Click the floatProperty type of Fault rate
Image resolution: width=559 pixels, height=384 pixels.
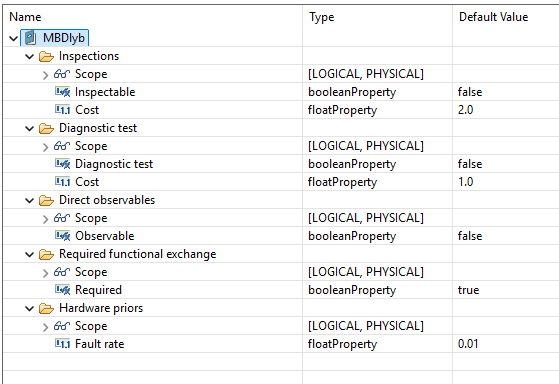tap(342, 344)
